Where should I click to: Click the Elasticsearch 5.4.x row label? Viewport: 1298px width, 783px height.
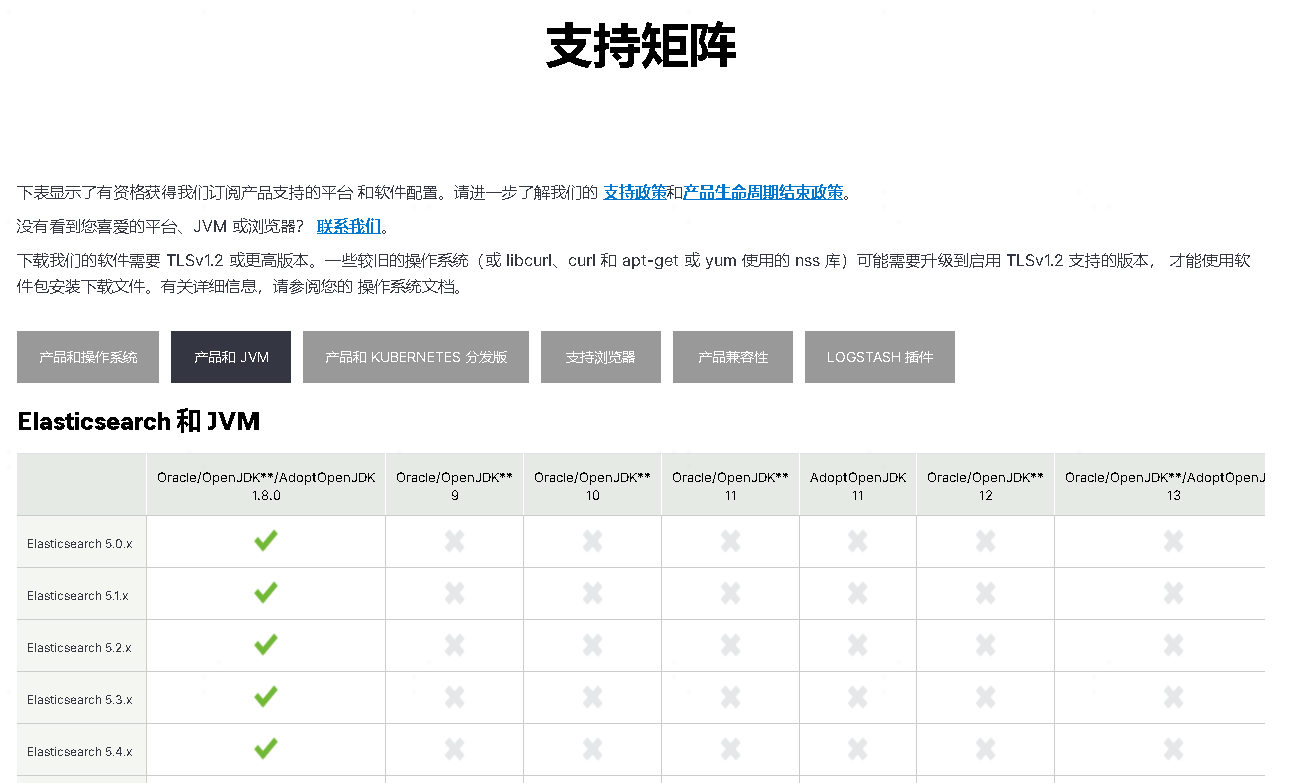click(80, 752)
